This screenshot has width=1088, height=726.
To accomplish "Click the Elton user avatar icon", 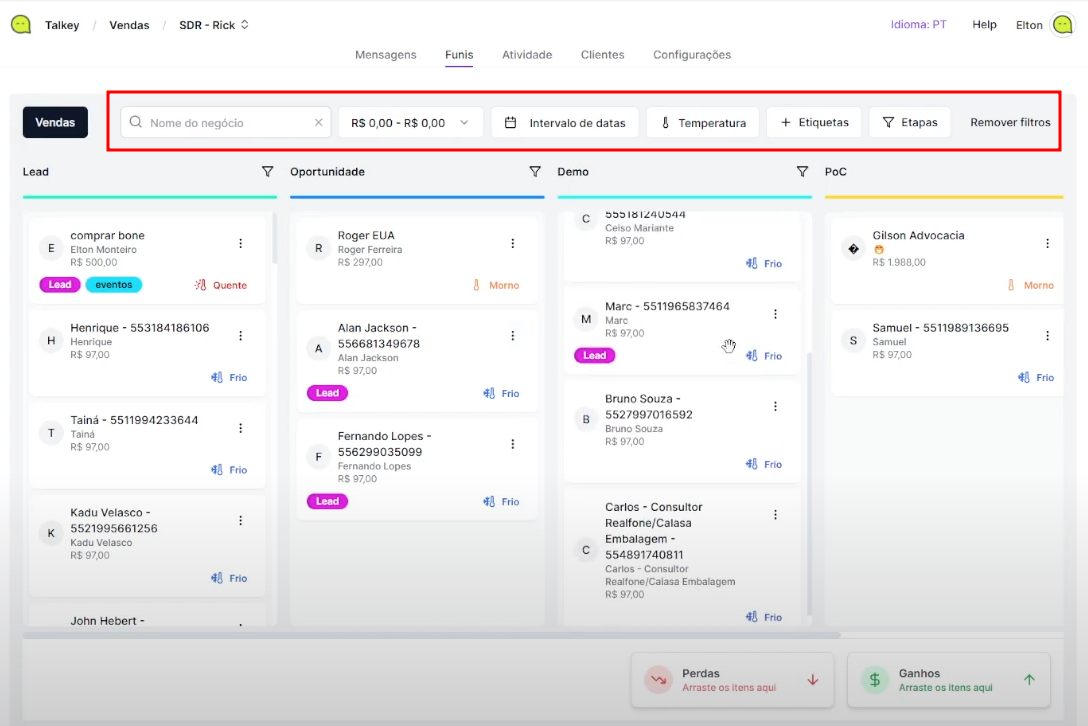I will pos(1062,25).
